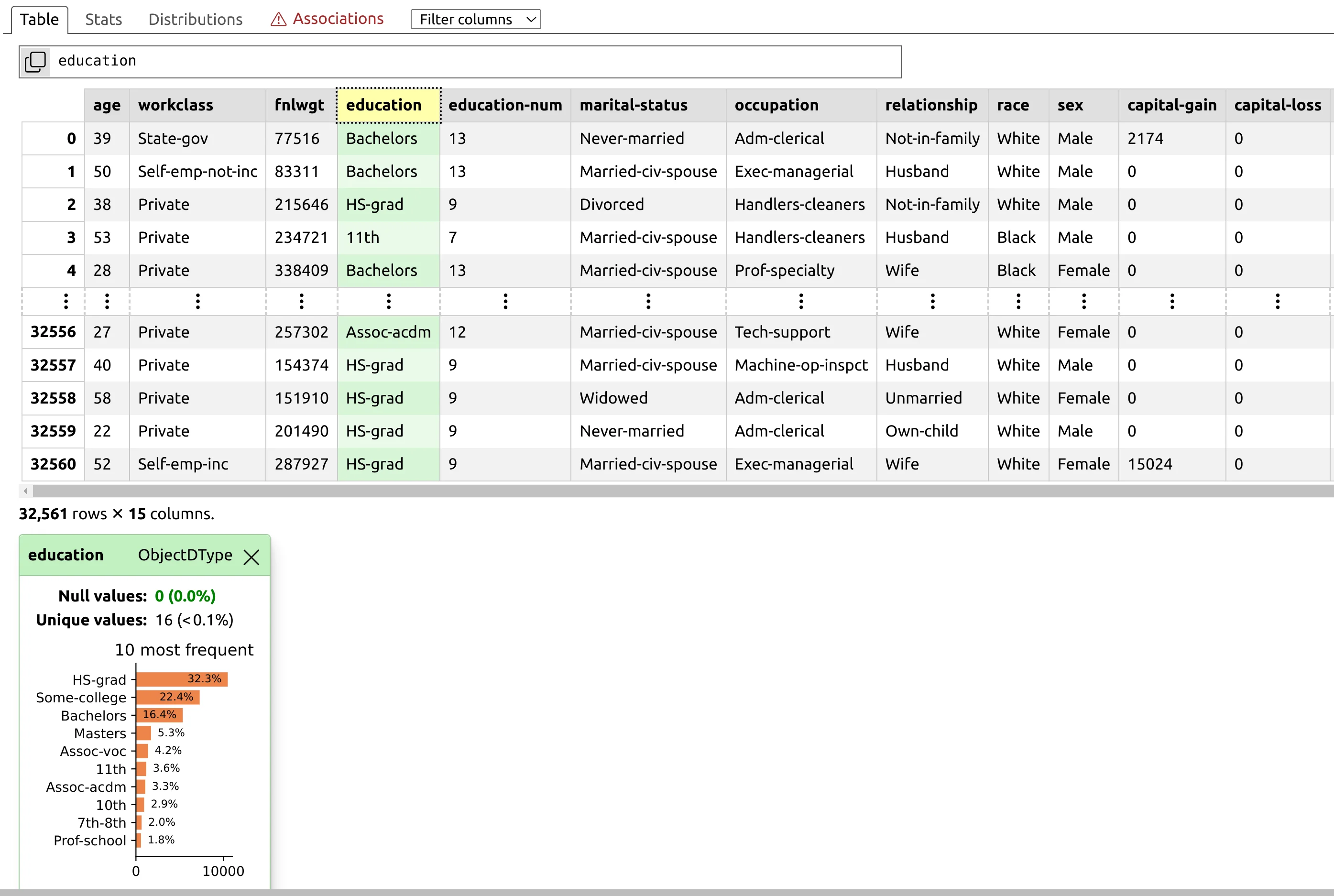The width and height of the screenshot is (1334, 896).
Task: Click the 7th-8th label in frequency chart
Action: 102,823
